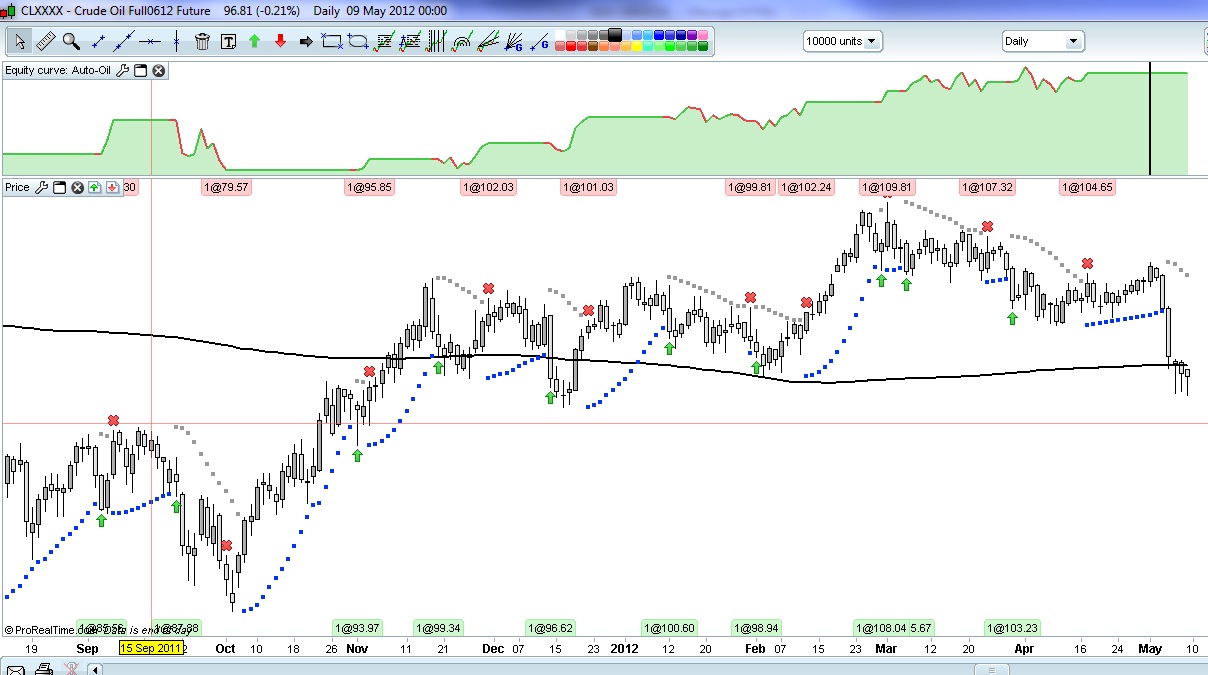
Task: Choose the Gann line tool
Action: pos(539,41)
